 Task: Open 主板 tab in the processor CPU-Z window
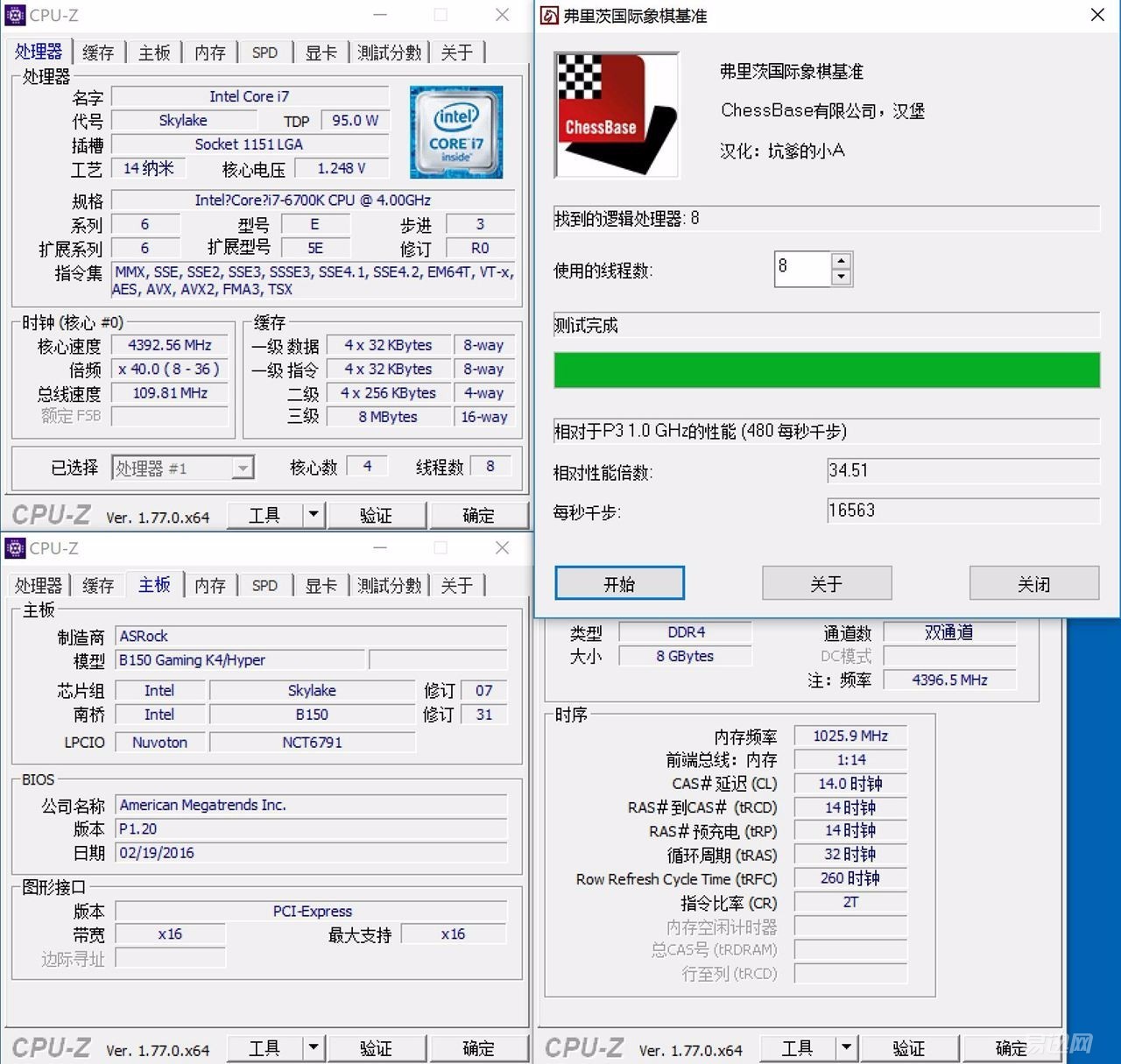tap(154, 53)
